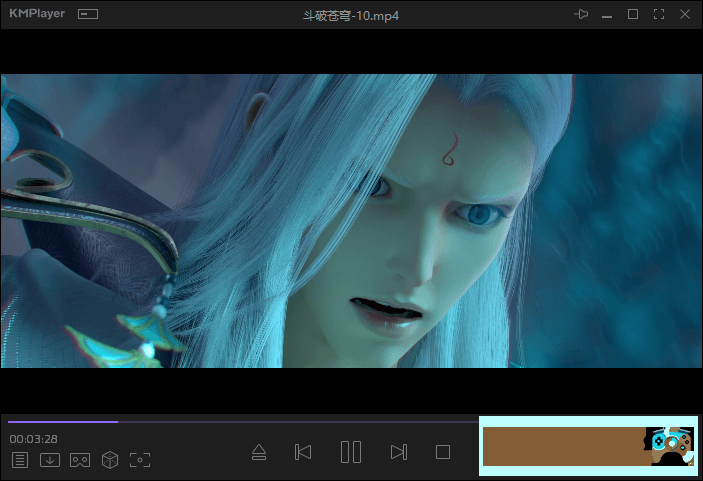The width and height of the screenshot is (703, 481).
Task: Skip to the previous track
Action: (x=303, y=452)
